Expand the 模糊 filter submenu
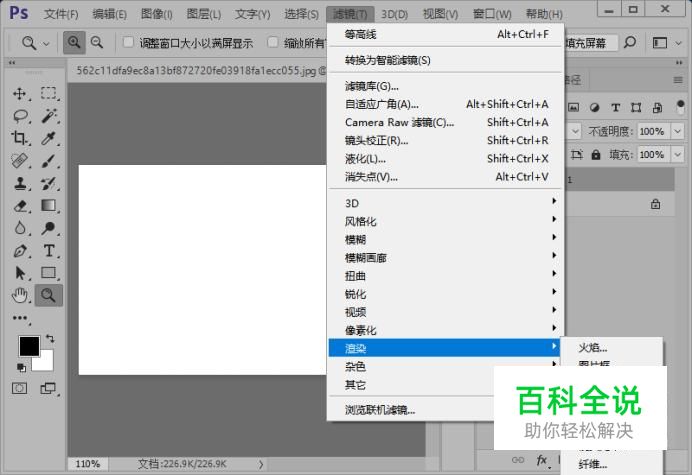 445,239
